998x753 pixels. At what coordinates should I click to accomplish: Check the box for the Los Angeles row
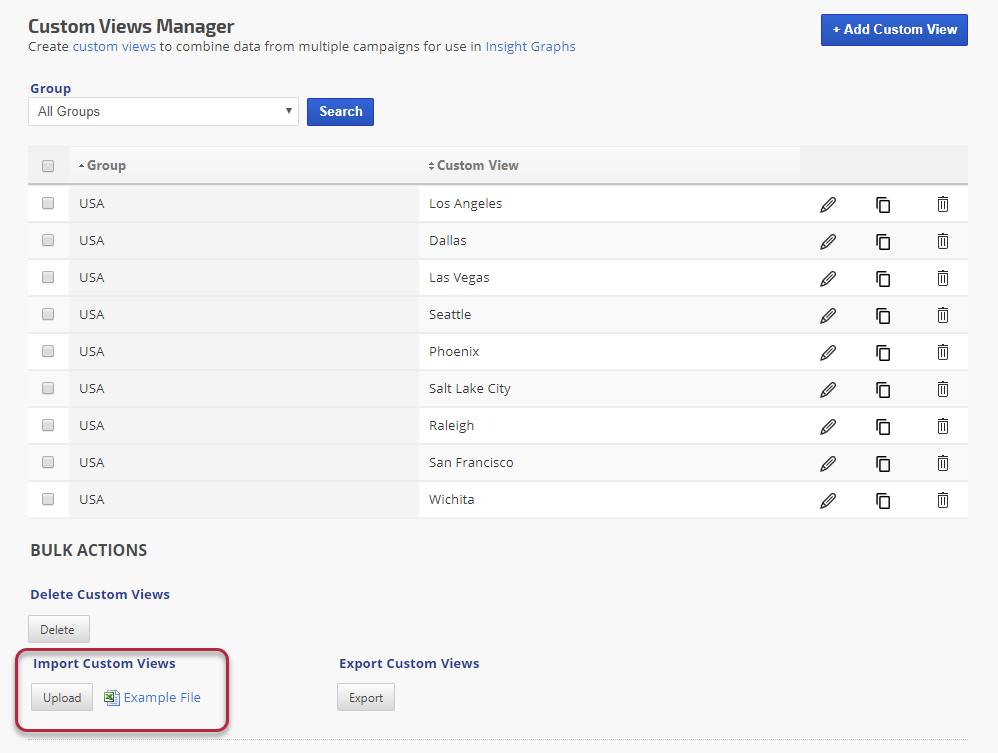click(x=48, y=203)
